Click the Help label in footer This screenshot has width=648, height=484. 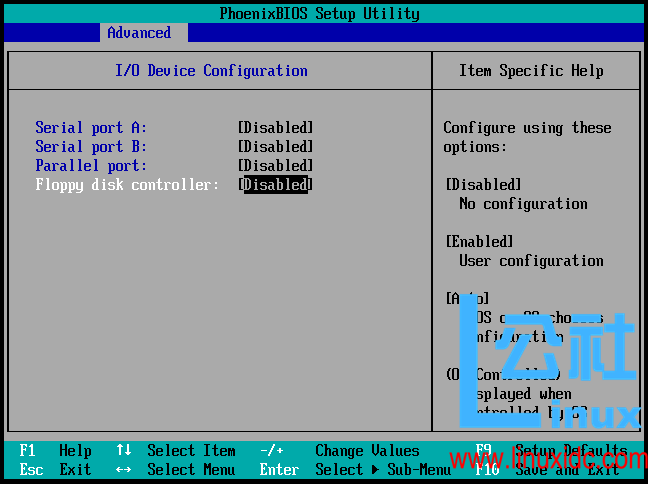pyautogui.click(x=75, y=451)
